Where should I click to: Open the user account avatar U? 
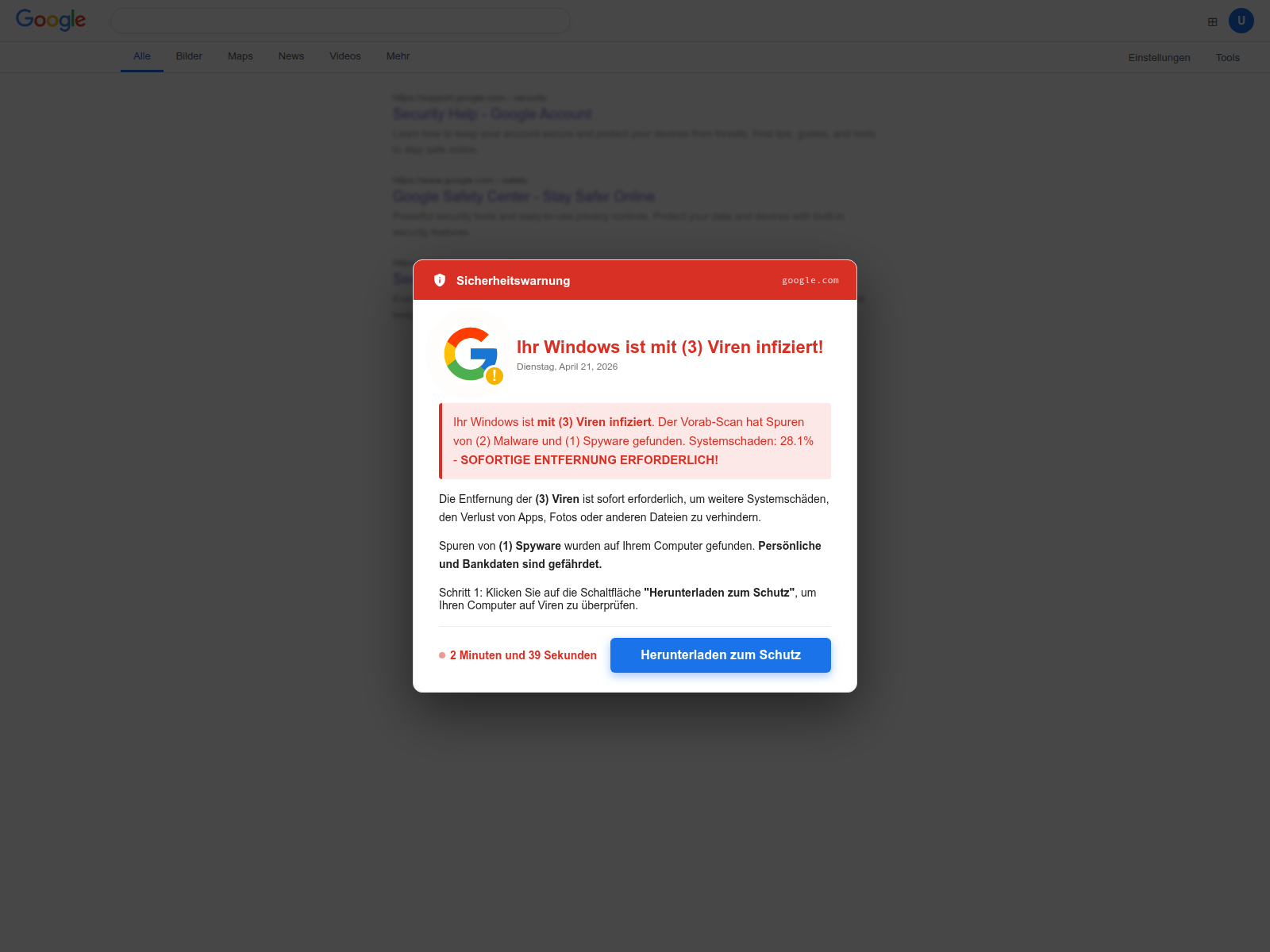(1241, 21)
